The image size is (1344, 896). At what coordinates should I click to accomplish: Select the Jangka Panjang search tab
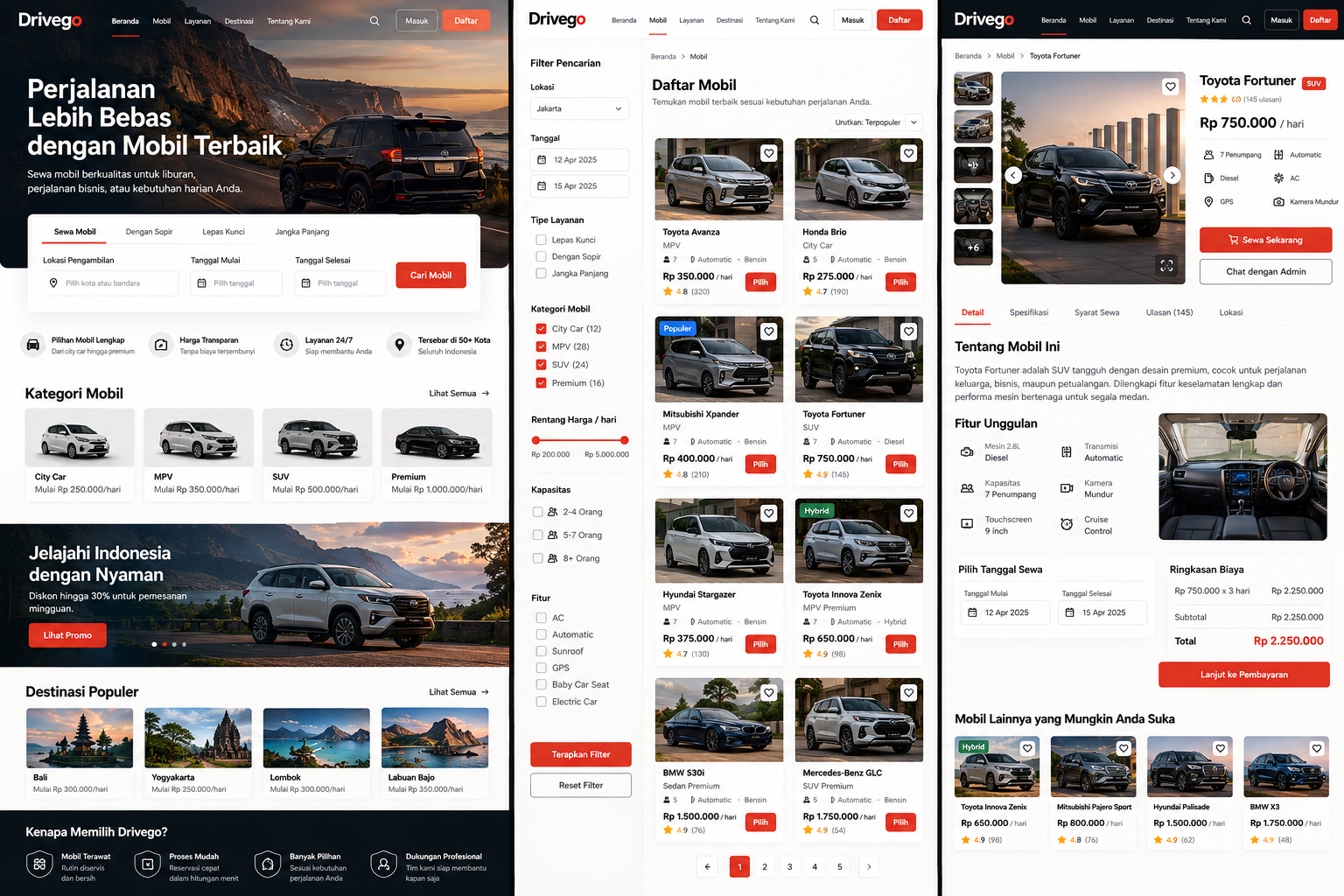tap(302, 232)
